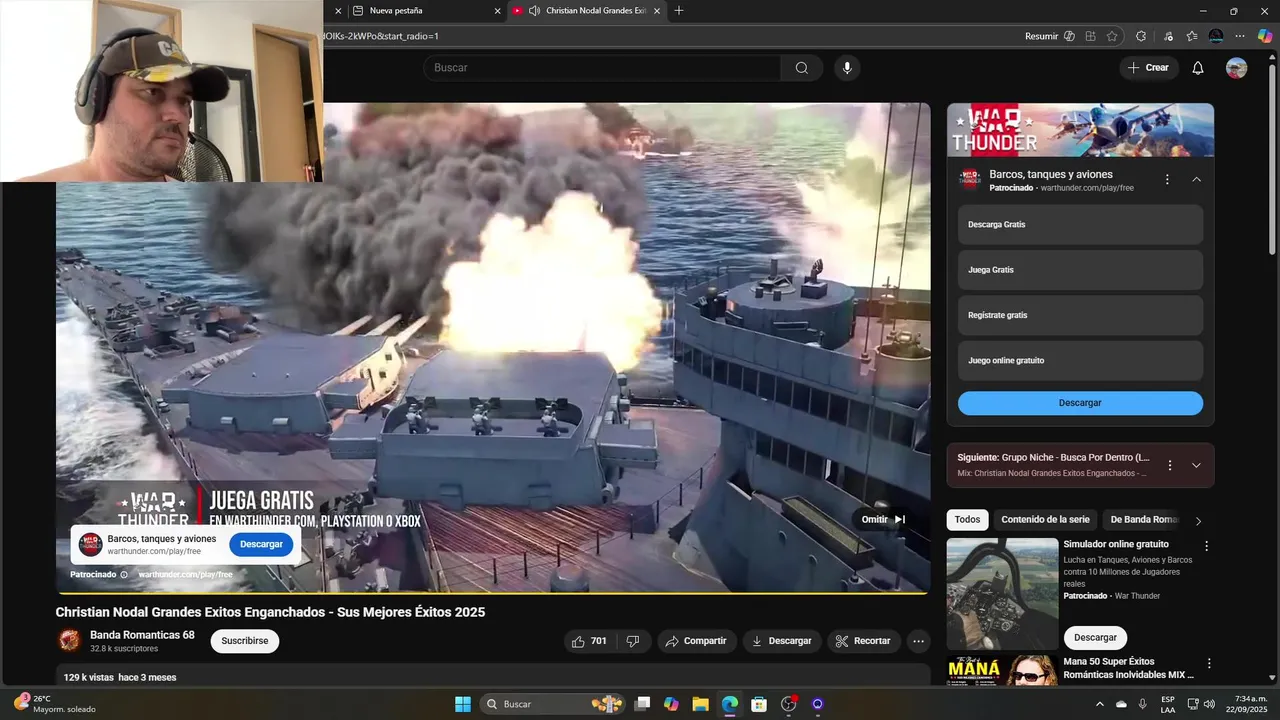Open the Favorites list toolbar icon

[x=1191, y=36]
